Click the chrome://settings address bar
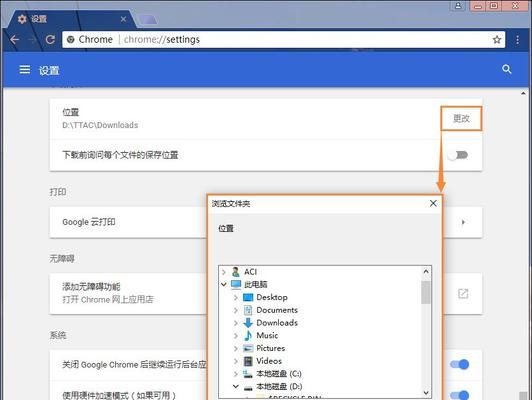 click(284, 40)
